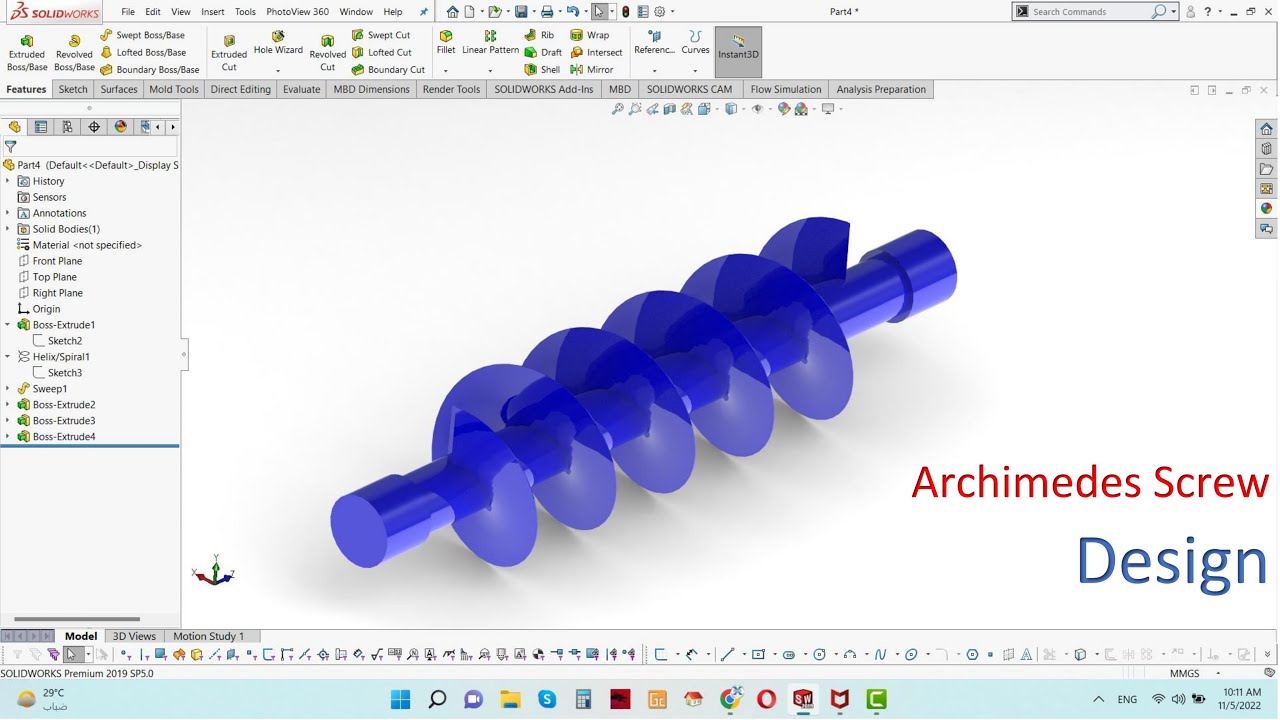Viewport: 1280px width, 720px height.
Task: Select the Swept Cut tool
Action: [x=381, y=35]
